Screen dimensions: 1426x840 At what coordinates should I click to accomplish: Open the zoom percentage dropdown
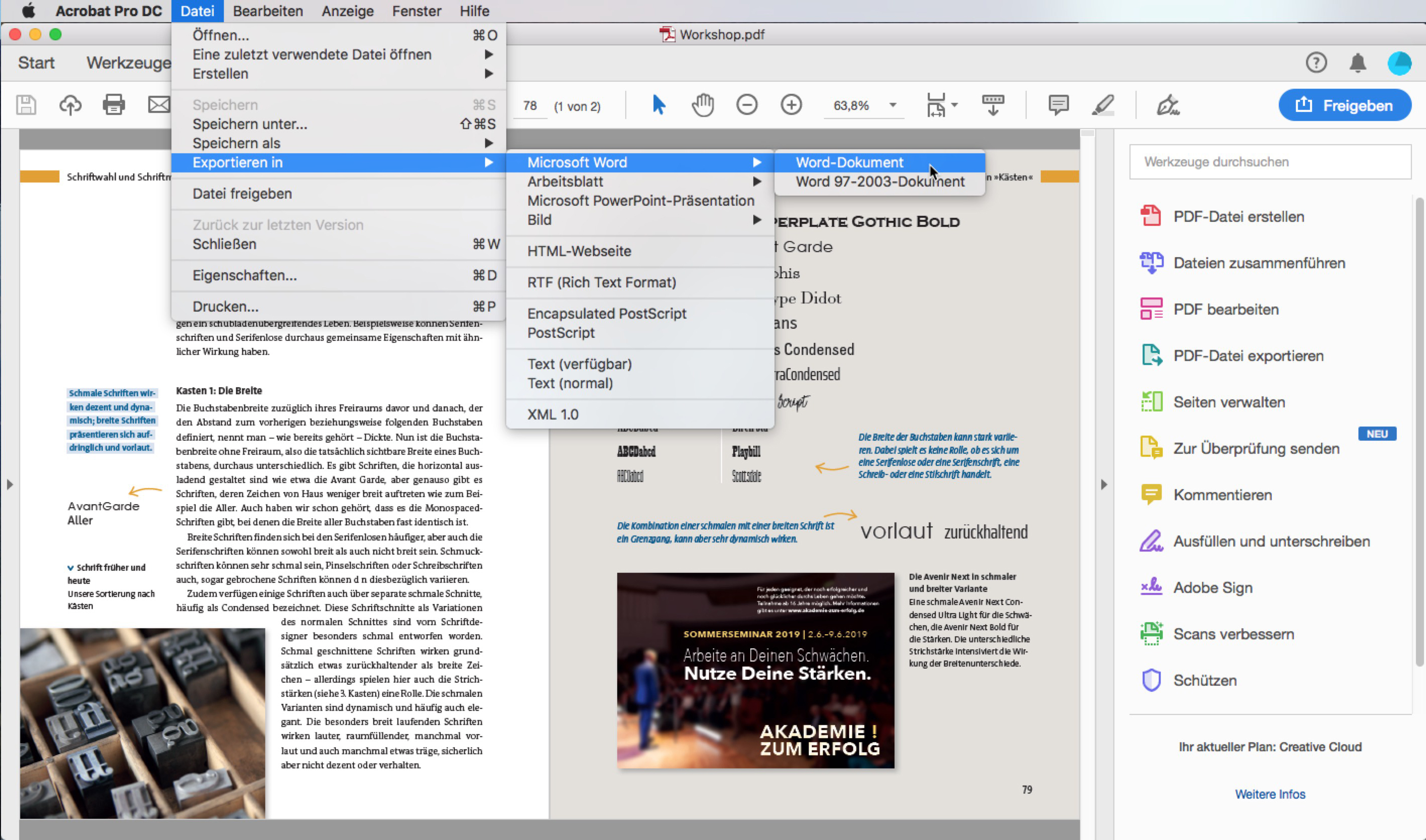point(894,105)
